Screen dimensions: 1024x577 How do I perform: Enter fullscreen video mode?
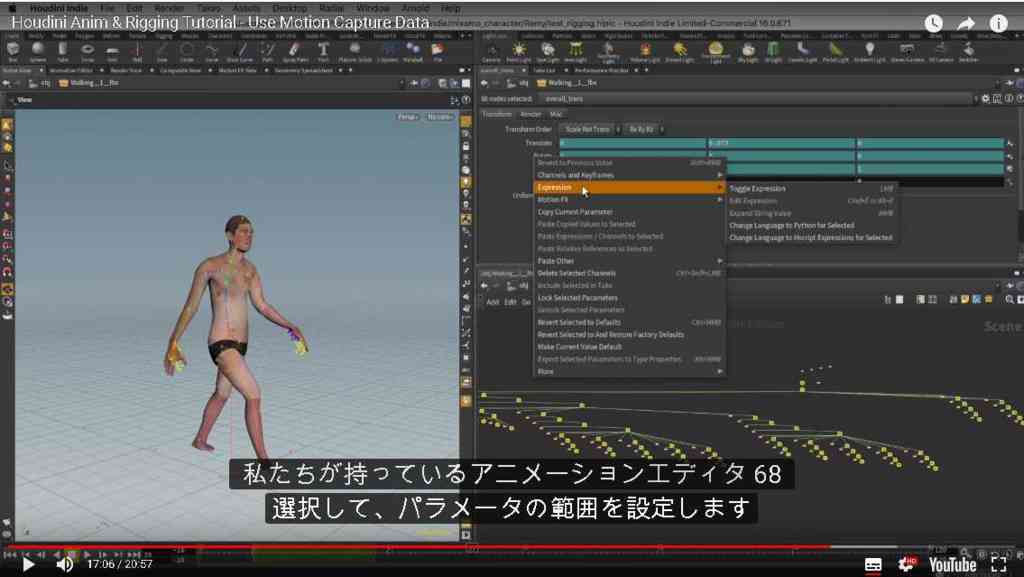pos(999,564)
